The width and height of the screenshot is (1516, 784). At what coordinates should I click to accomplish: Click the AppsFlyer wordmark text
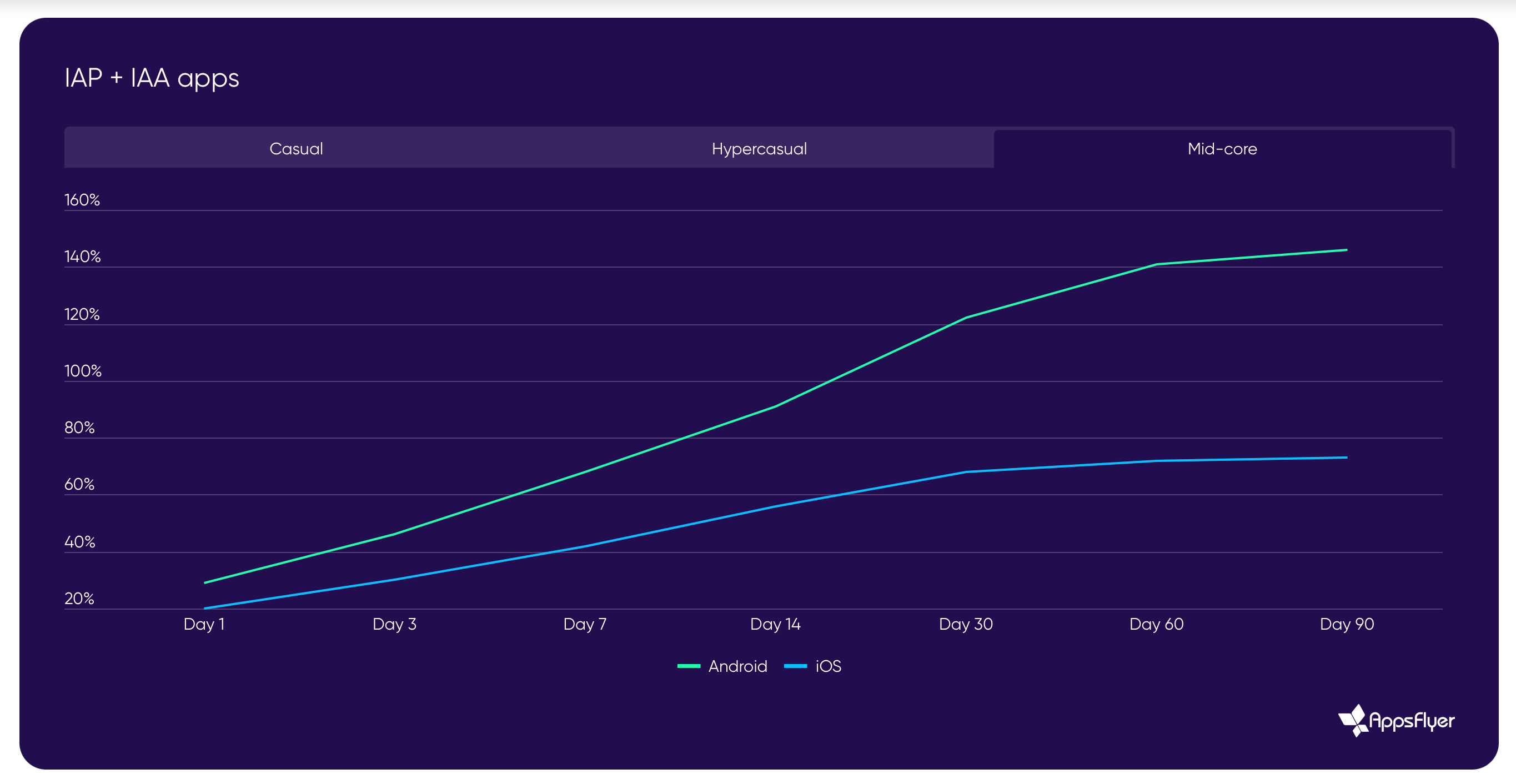click(1411, 721)
